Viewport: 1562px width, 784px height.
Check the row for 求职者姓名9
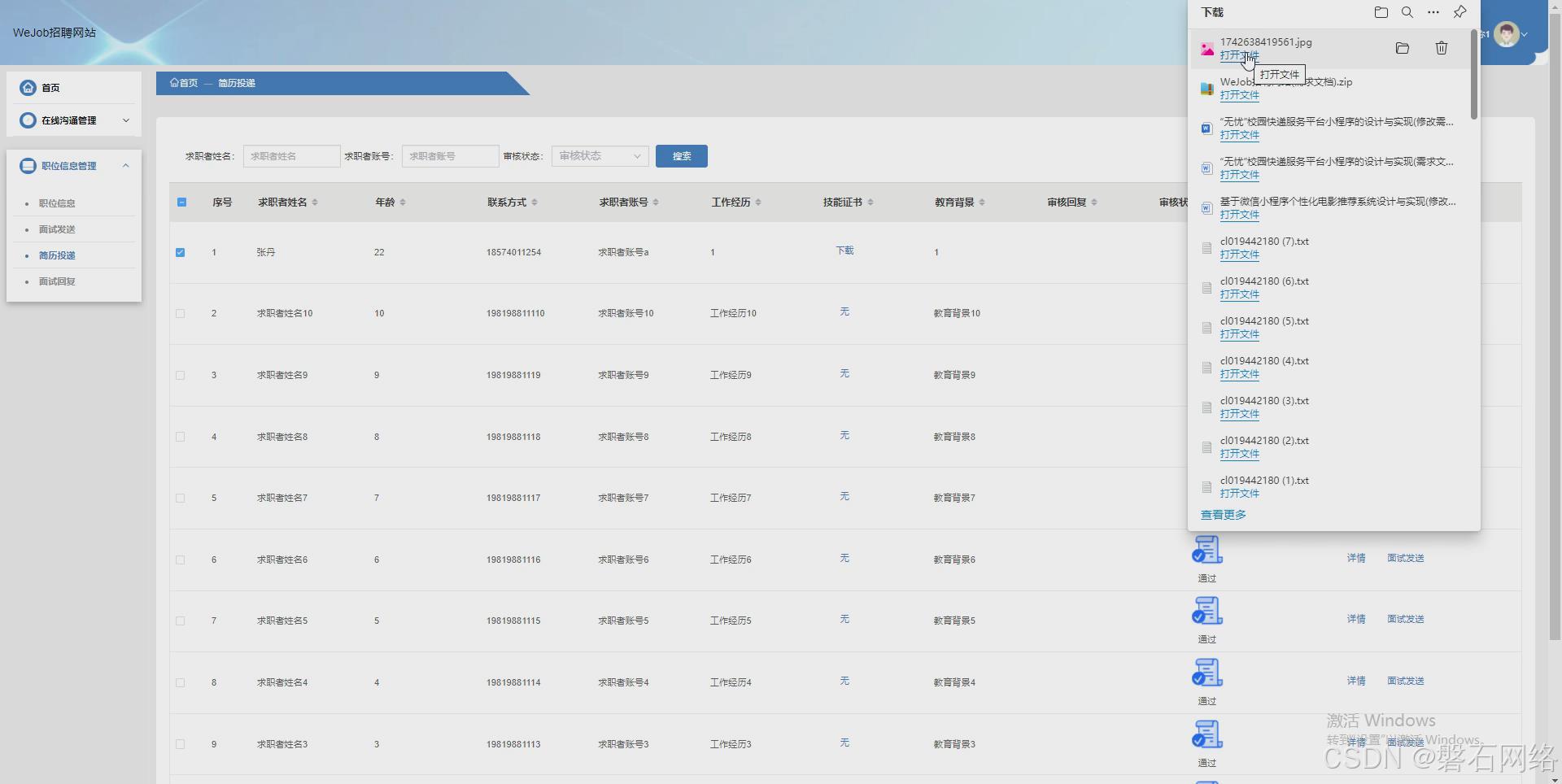(x=181, y=375)
